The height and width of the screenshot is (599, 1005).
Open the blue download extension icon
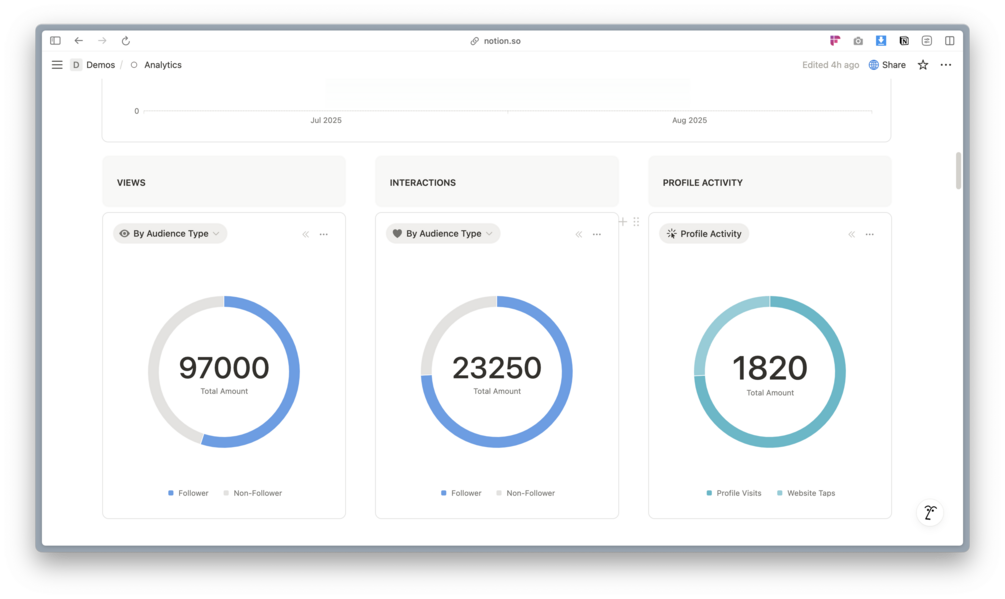pyautogui.click(x=881, y=40)
